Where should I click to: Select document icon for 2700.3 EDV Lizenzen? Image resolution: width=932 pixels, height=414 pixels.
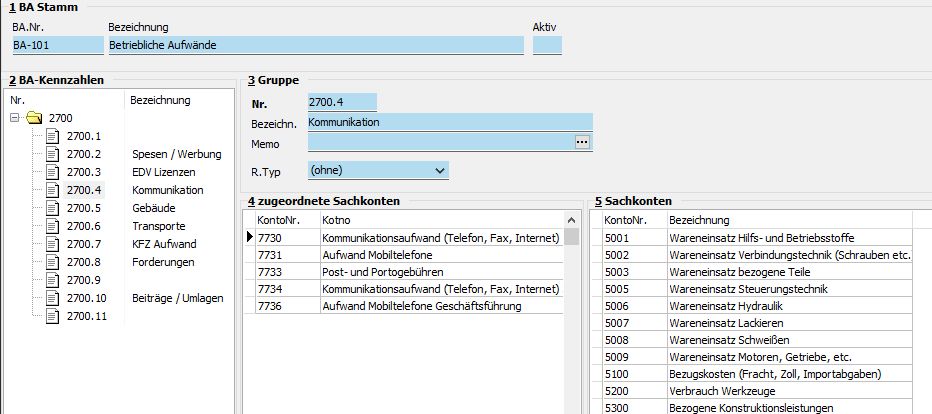coord(53,172)
